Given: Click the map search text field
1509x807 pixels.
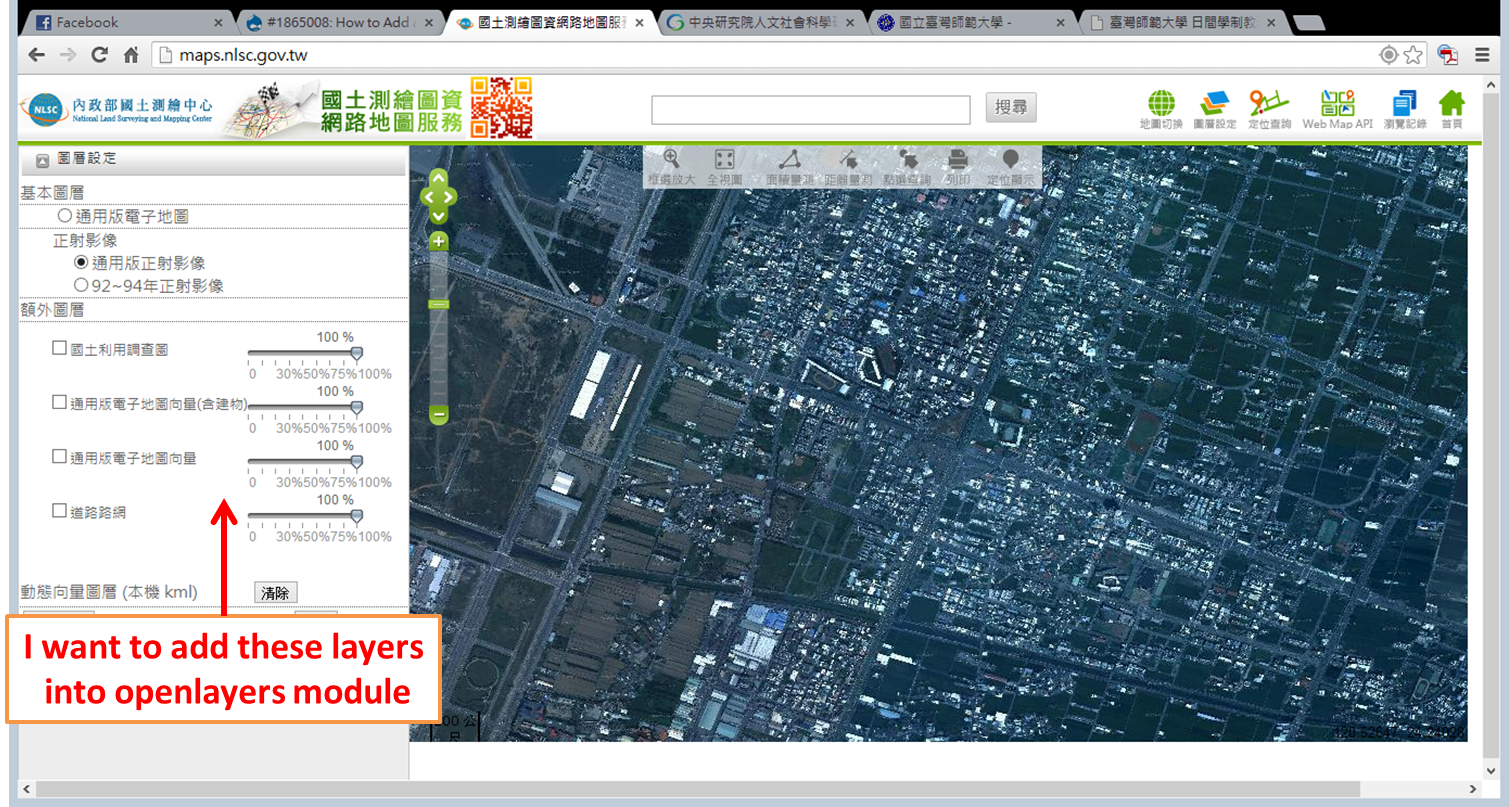Looking at the screenshot, I should tap(811, 109).
